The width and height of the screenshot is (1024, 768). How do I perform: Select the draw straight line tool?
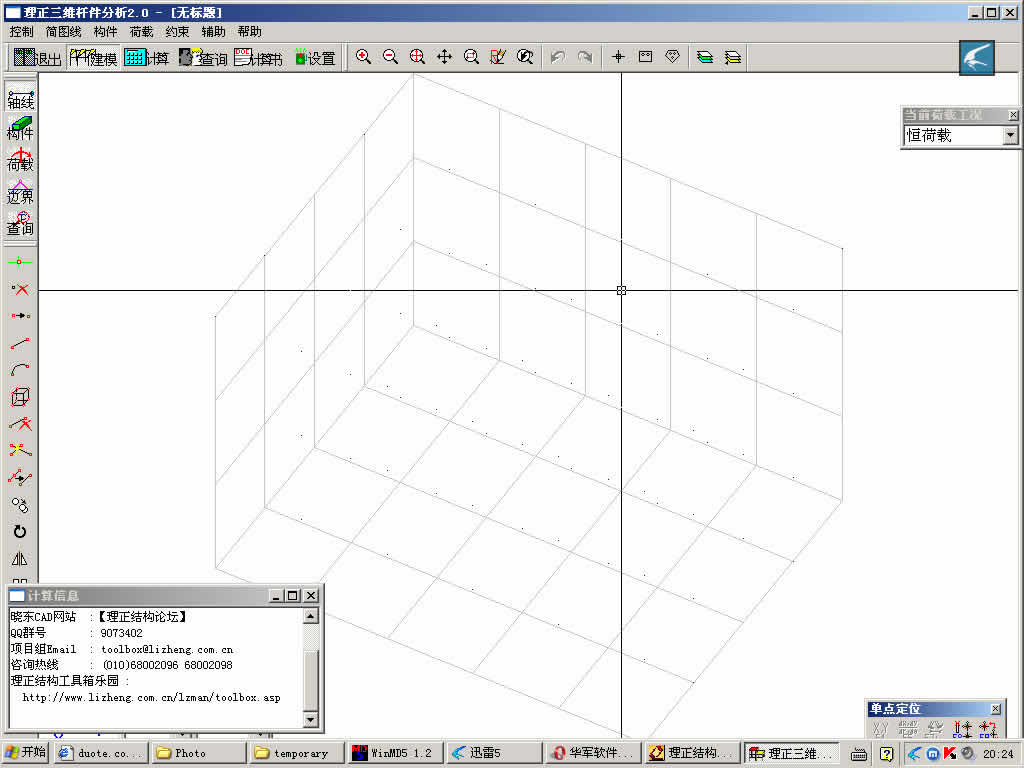(x=20, y=343)
